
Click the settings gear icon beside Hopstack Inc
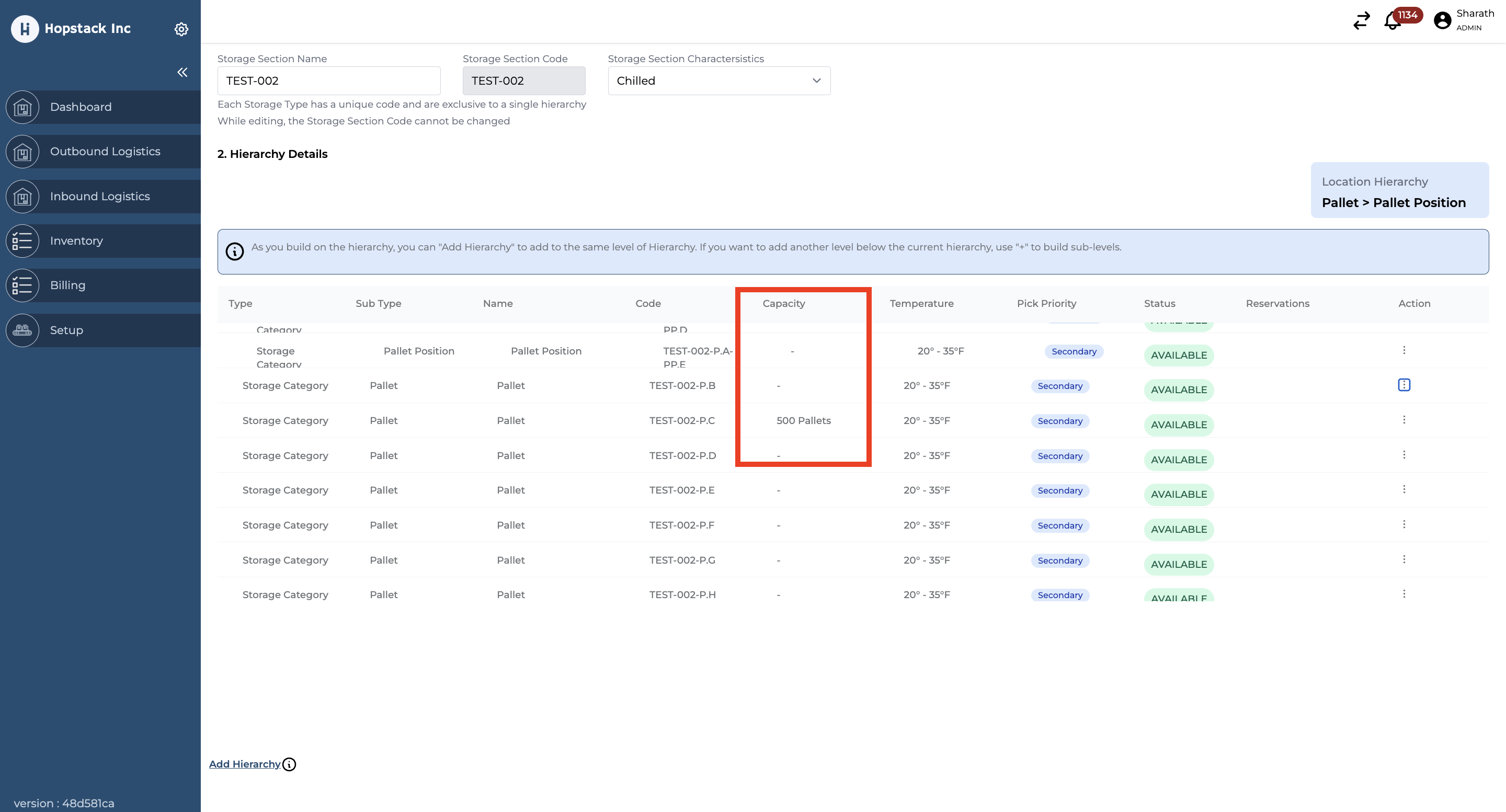(181, 29)
